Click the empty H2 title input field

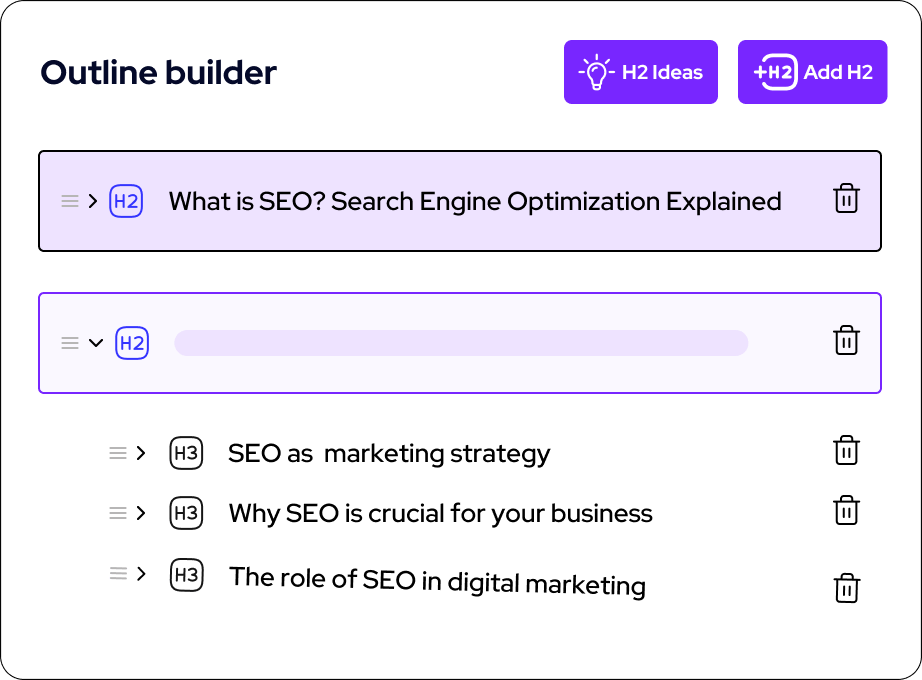[461, 343]
